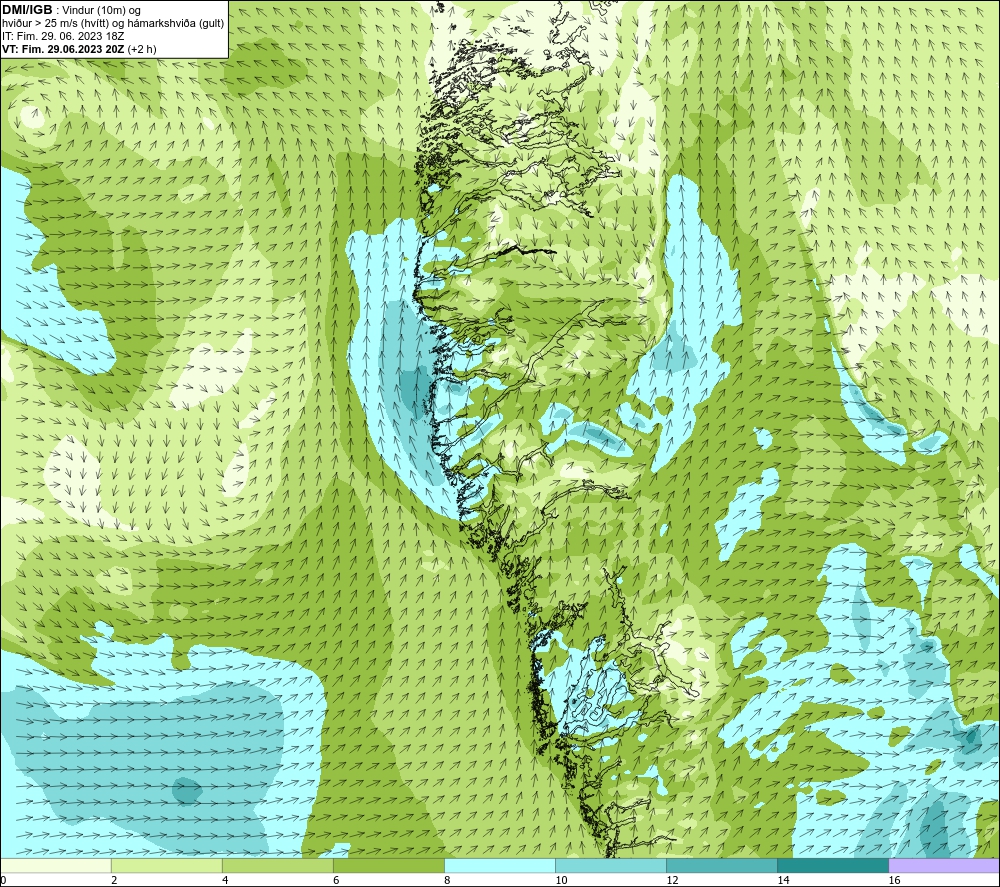Select the 14–16 m/s dark teal swatch
Image resolution: width=1000 pixels, height=887 pixels.
click(x=833, y=866)
